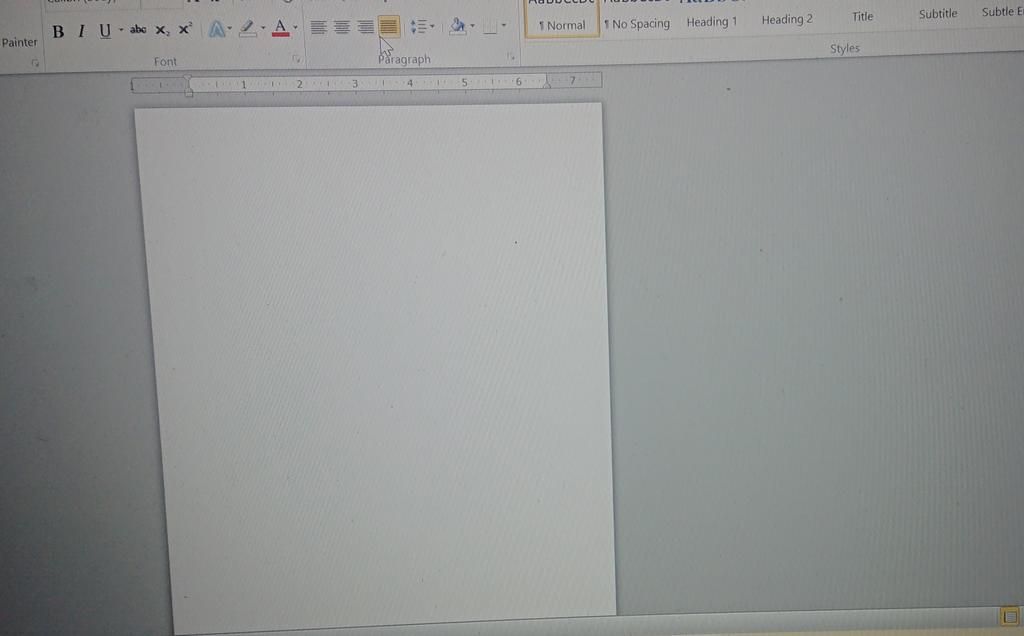Expand line spacing dropdown arrow
The image size is (1024, 636).
coord(432,27)
